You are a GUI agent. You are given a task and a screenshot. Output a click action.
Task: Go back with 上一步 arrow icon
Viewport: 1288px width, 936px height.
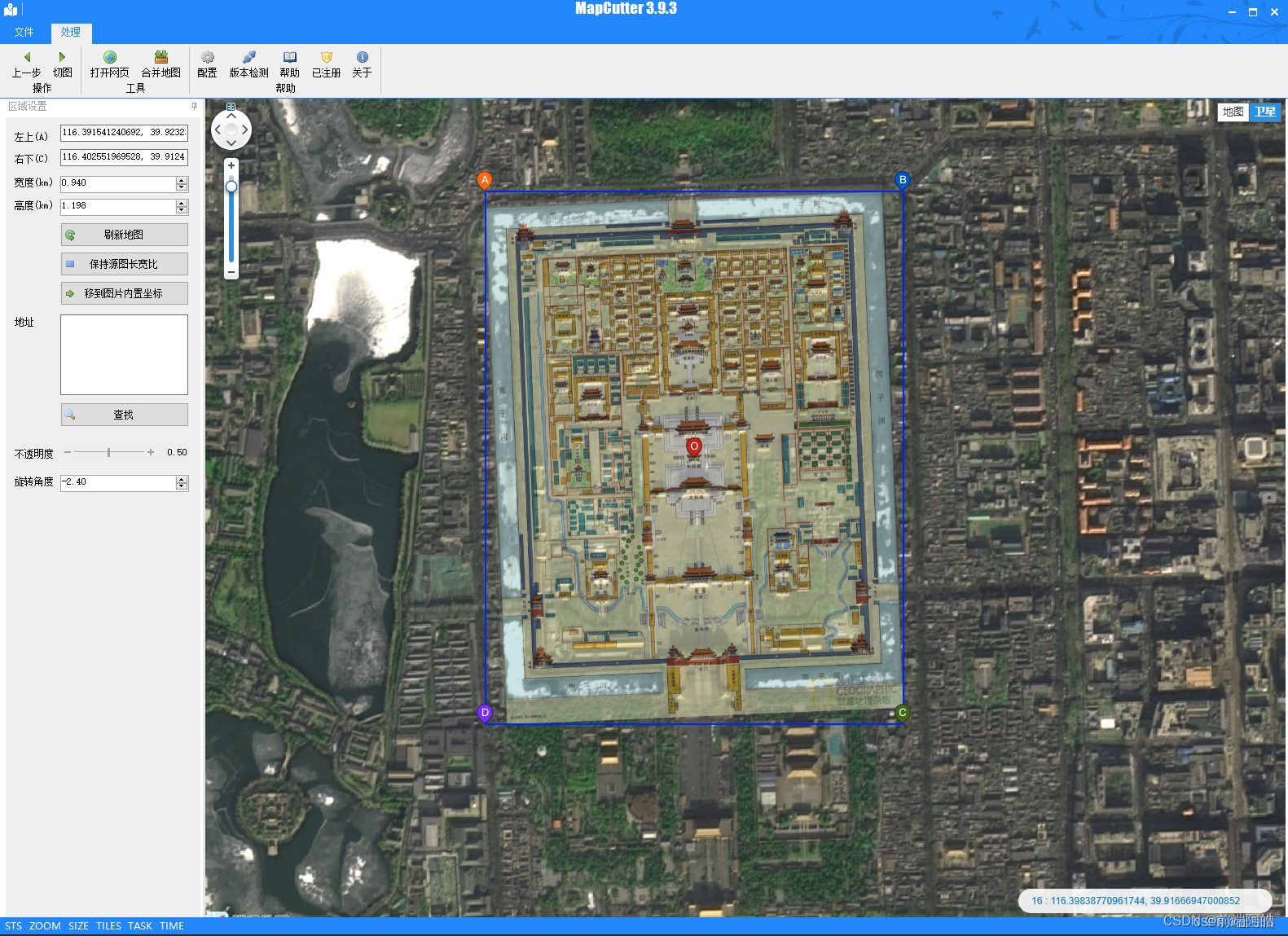(27, 57)
